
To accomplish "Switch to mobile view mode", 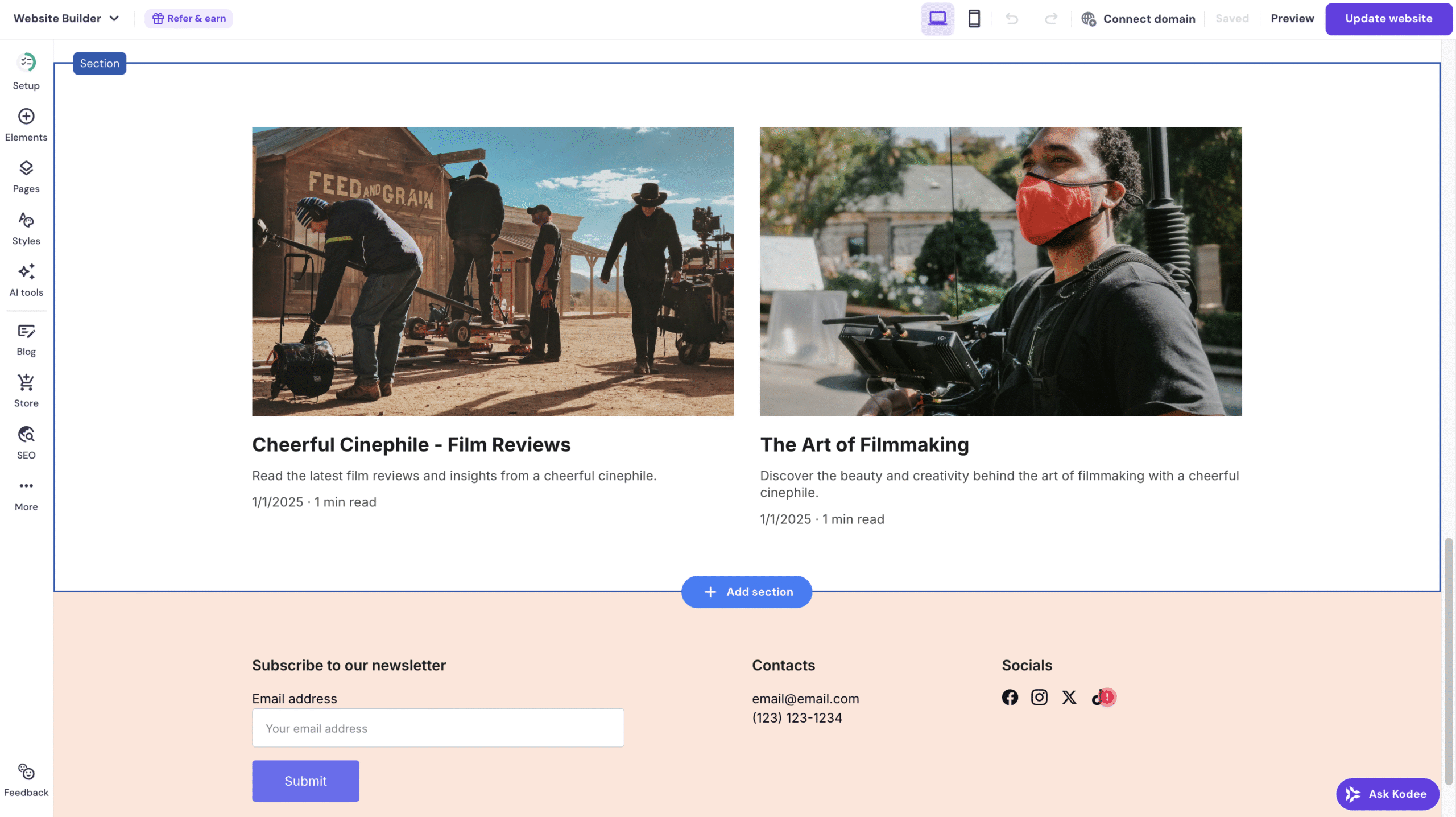I will click(x=974, y=19).
